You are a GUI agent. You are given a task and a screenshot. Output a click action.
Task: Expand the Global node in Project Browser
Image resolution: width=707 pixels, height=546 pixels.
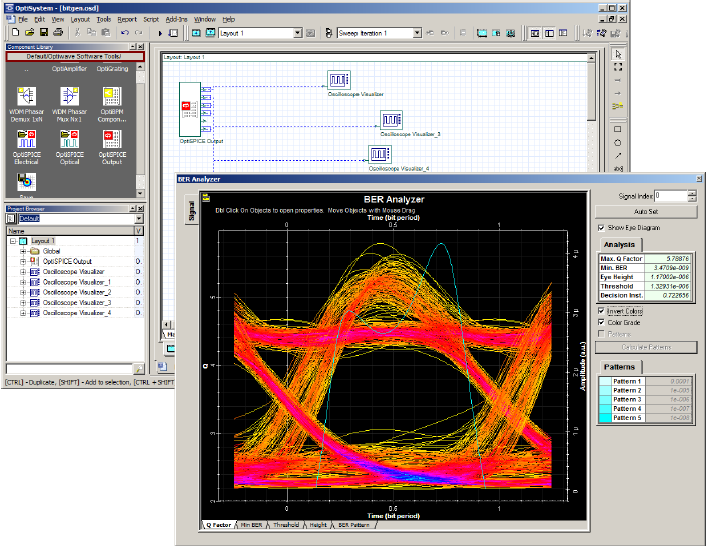pyautogui.click(x=23, y=251)
